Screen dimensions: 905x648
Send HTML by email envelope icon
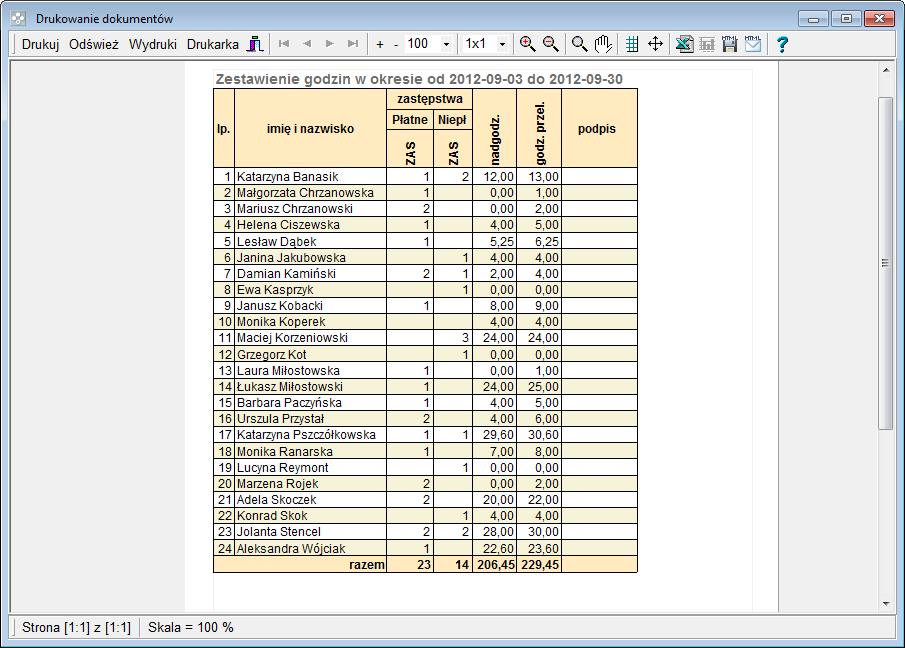(x=753, y=44)
